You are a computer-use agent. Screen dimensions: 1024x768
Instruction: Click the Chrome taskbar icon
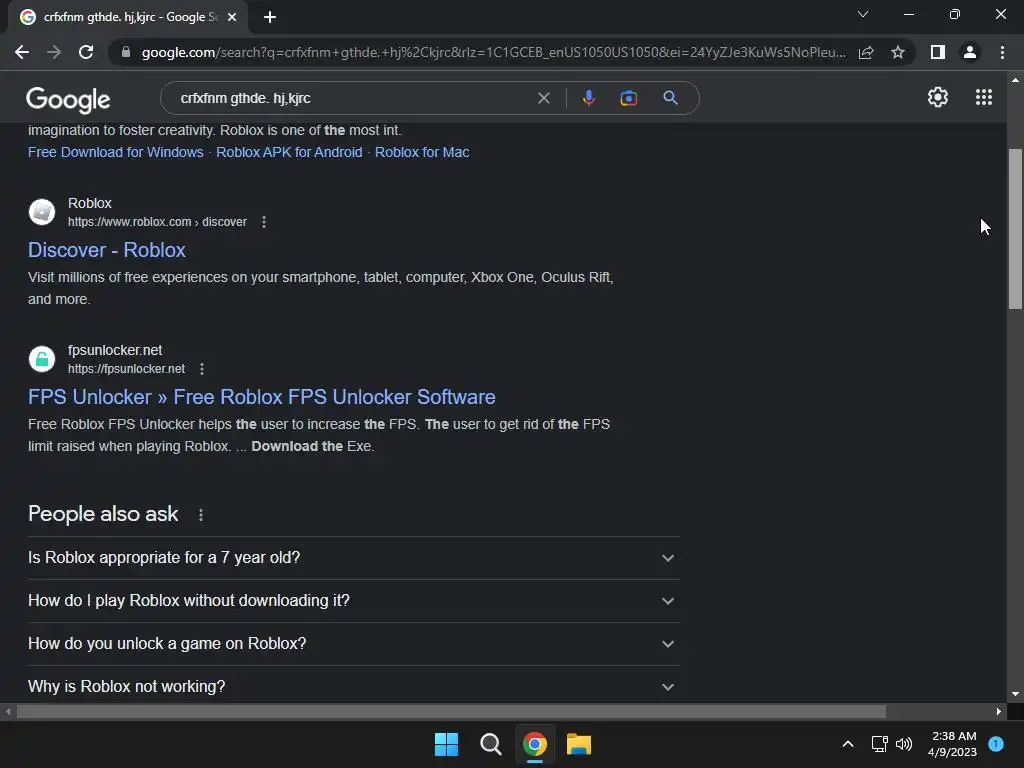point(535,744)
